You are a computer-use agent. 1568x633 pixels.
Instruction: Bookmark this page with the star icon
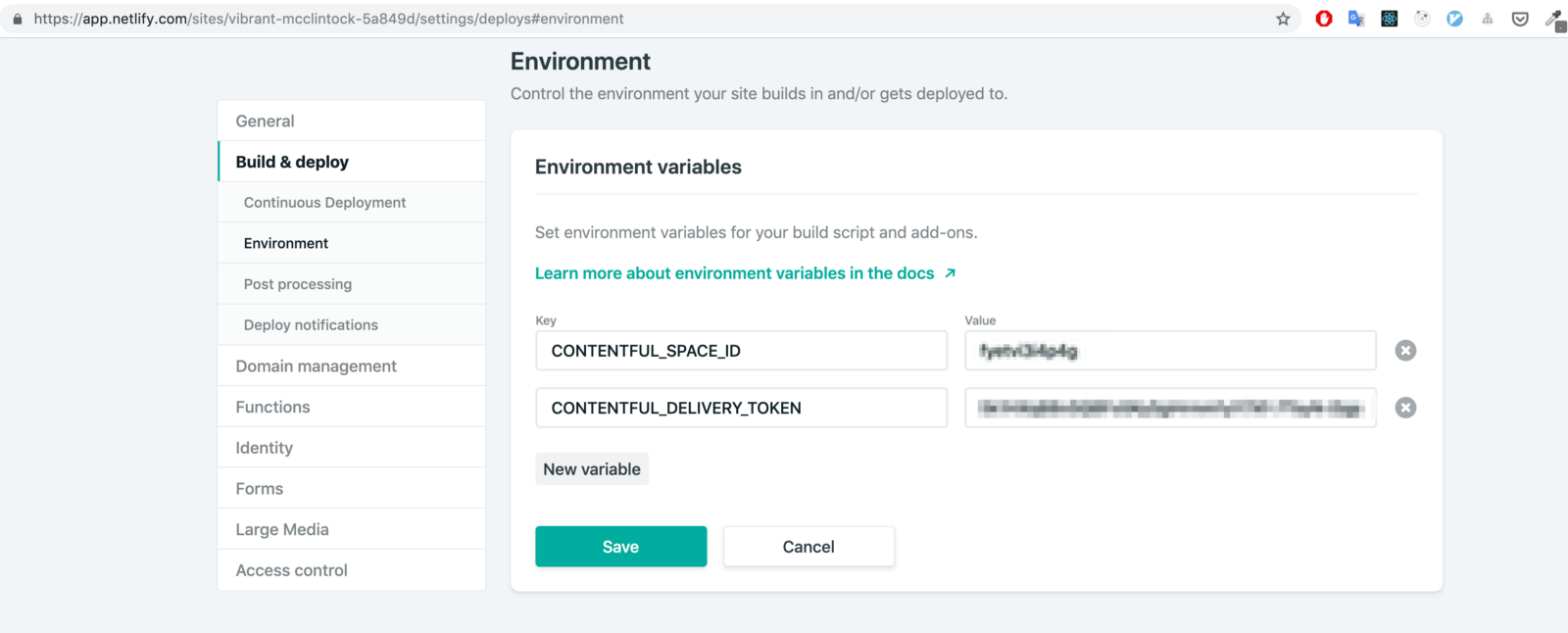(x=1283, y=19)
